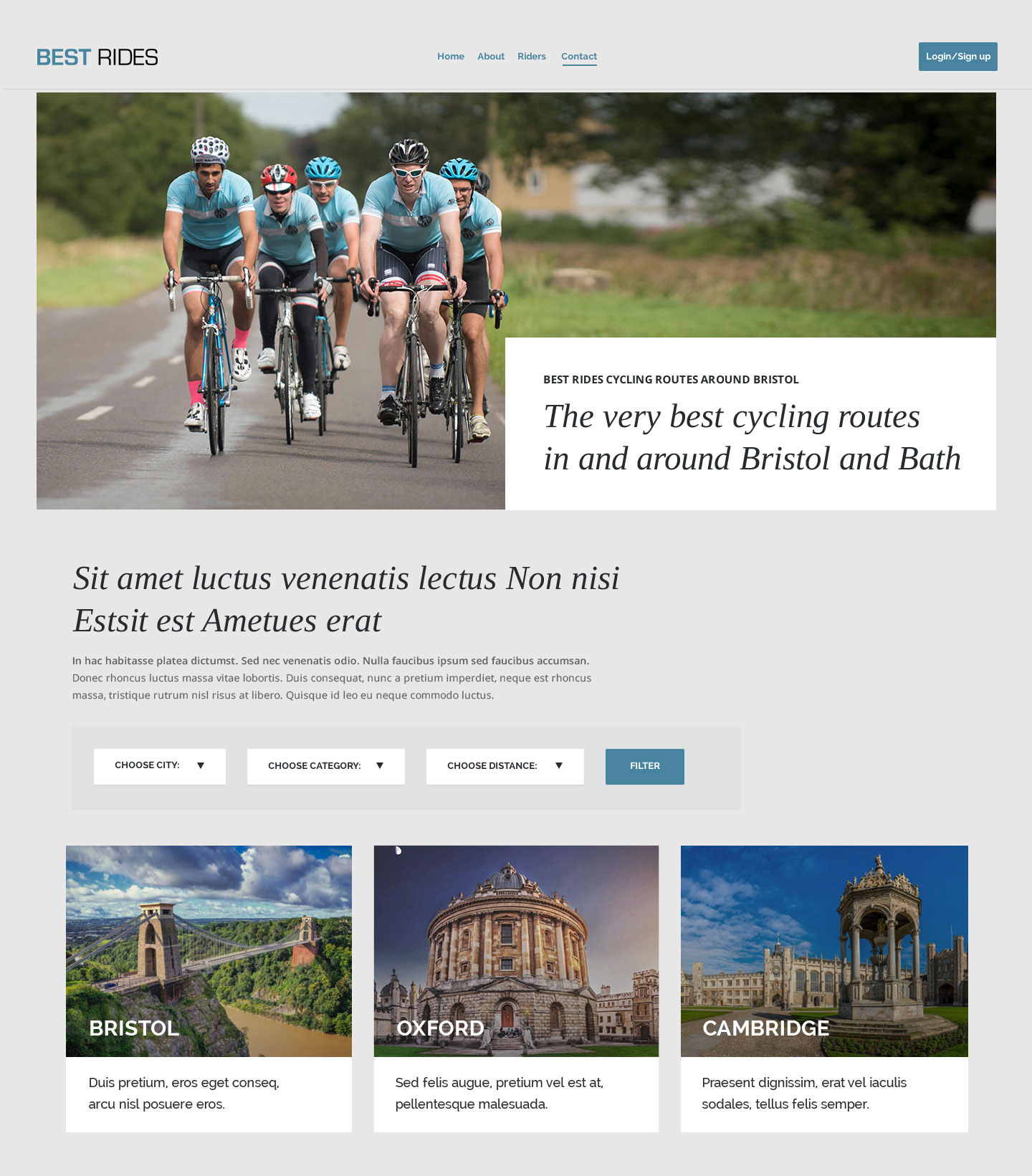Open the Cambridge card image

824,951
